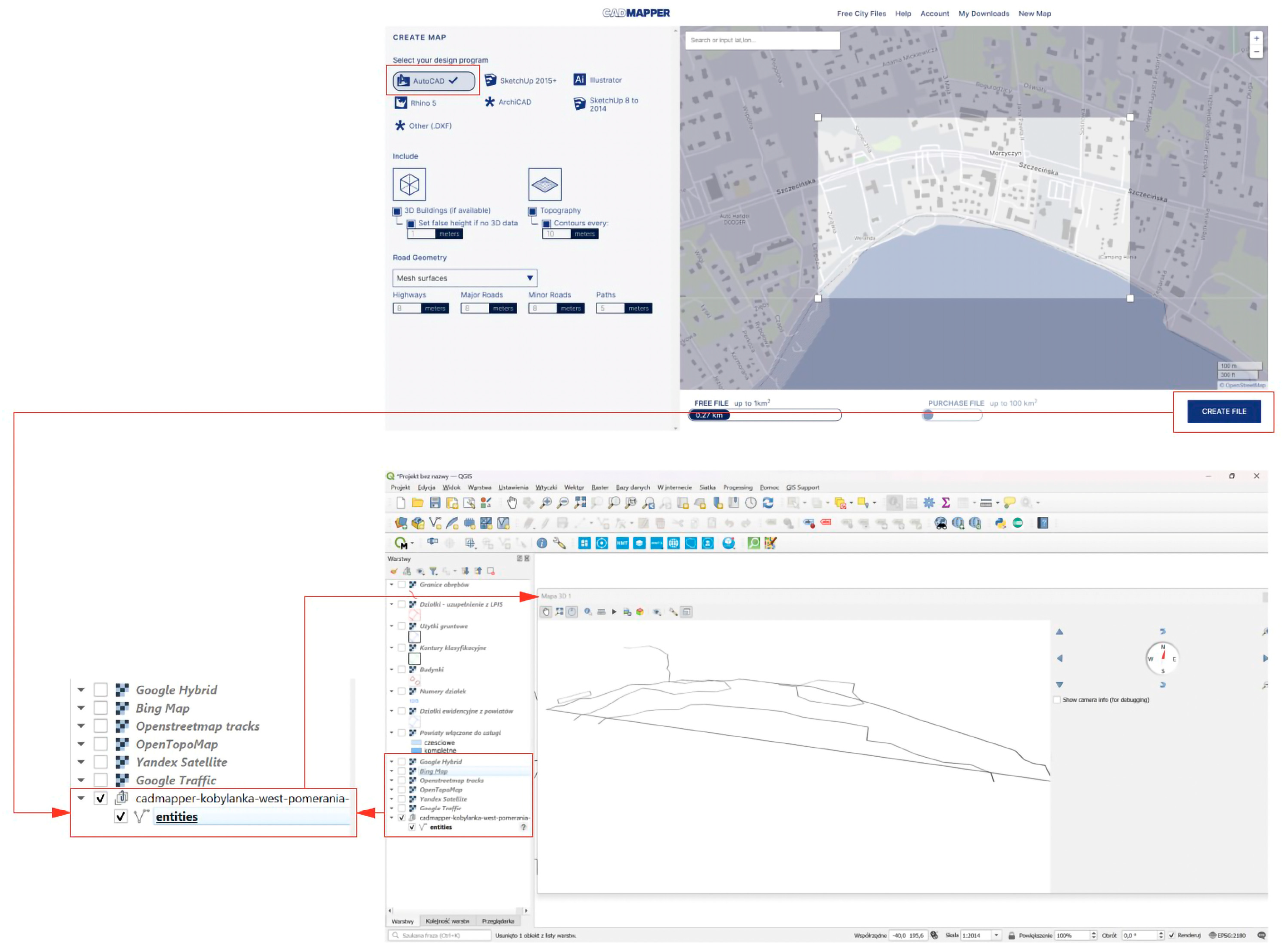Viewport: 1286px width, 952px height.
Task: Open the Mesh surfaces road geometry dropdown
Action: point(465,278)
